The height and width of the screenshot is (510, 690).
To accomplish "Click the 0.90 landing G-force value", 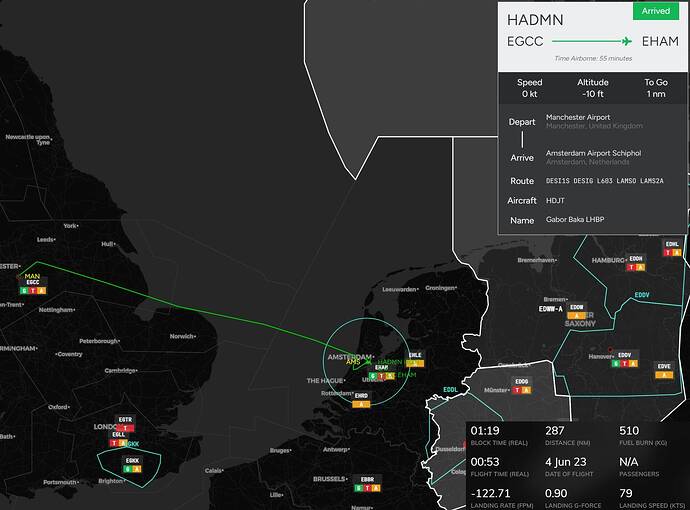I will (556, 493).
